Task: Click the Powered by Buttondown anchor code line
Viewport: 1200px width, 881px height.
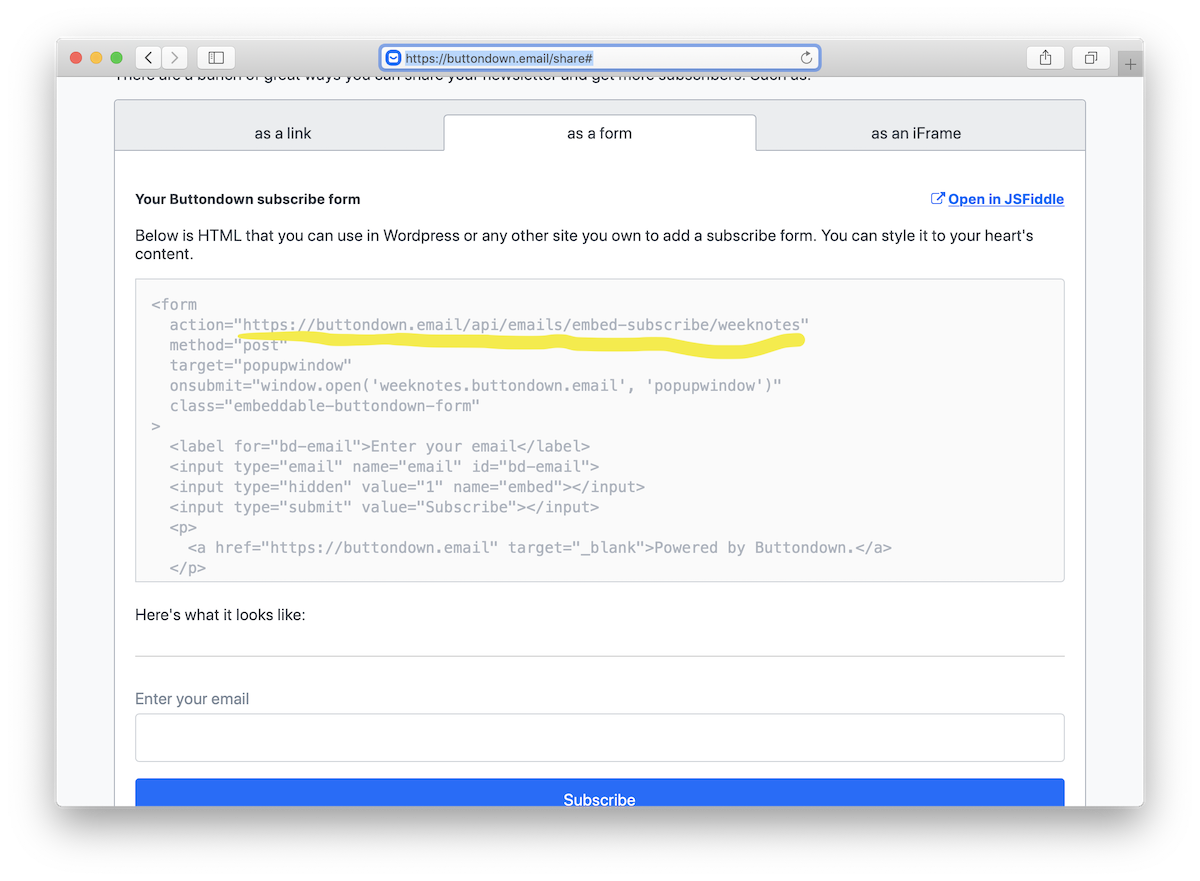Action: coord(539,548)
